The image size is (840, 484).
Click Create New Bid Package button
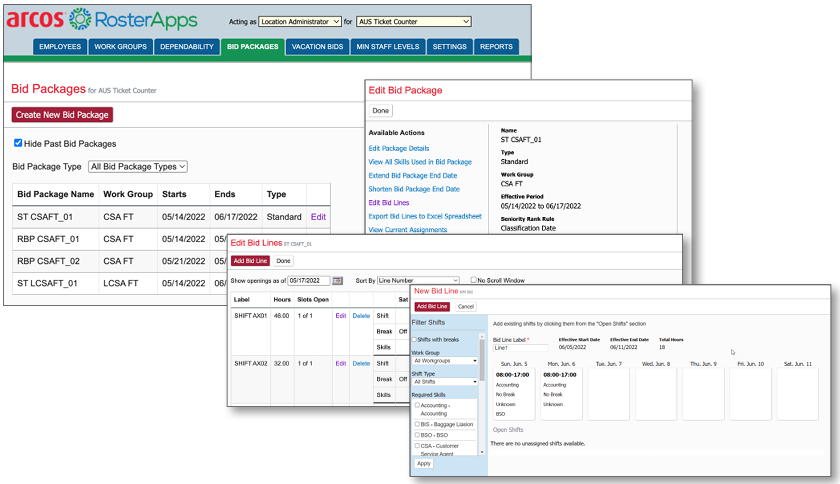(x=62, y=115)
